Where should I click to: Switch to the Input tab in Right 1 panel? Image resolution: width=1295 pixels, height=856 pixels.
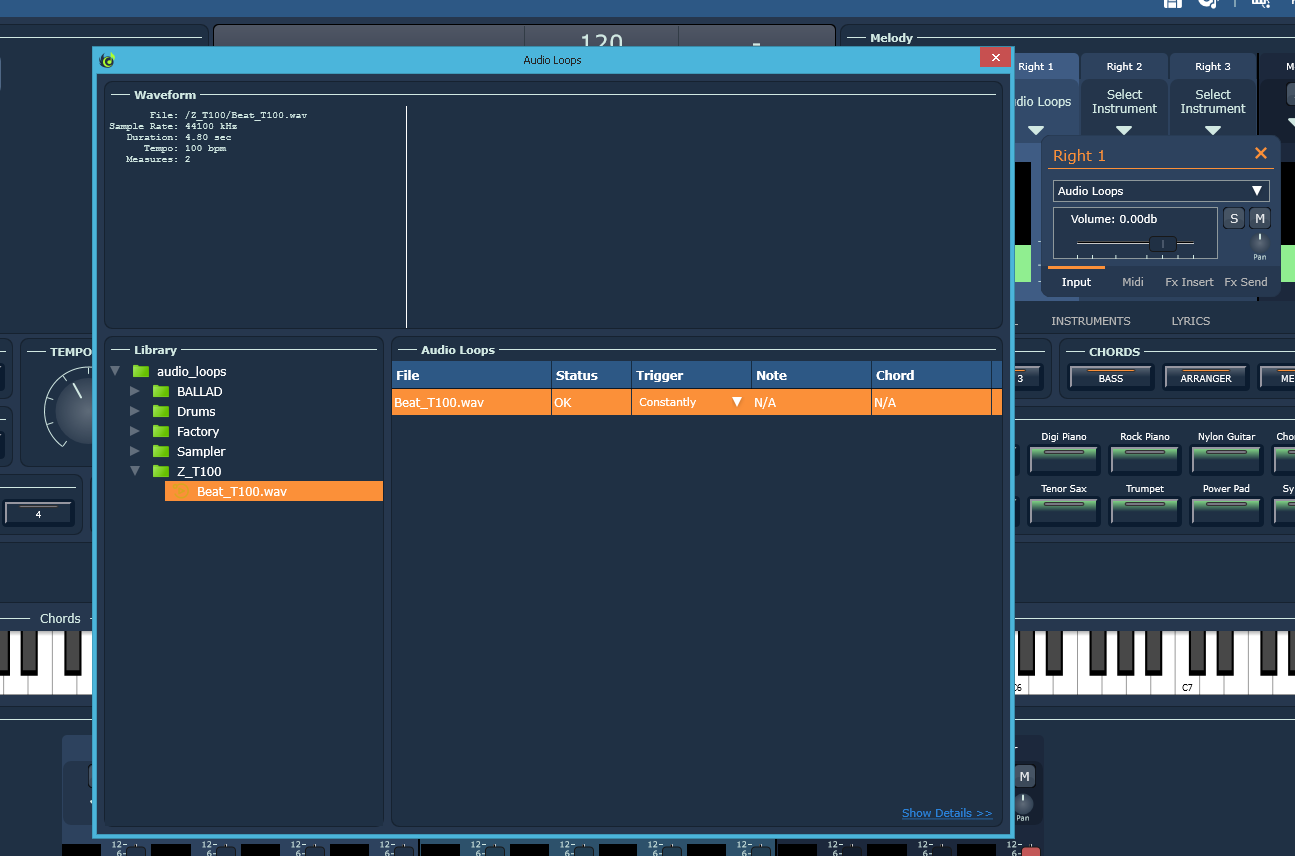click(x=1076, y=282)
